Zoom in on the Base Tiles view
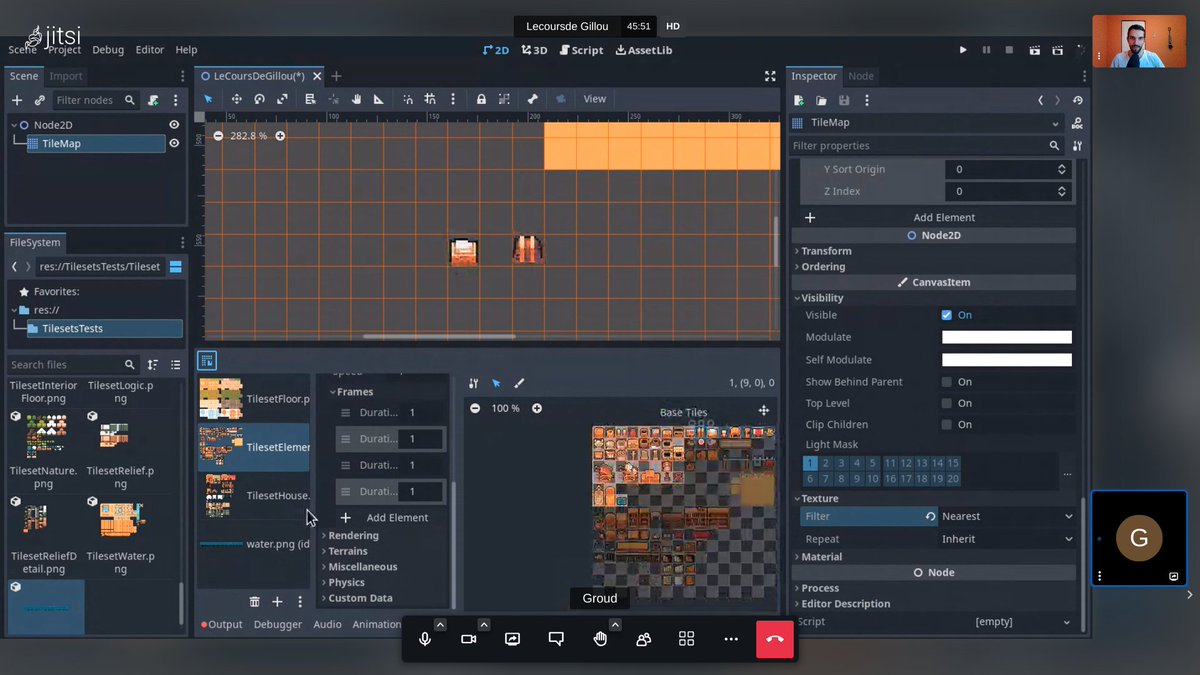This screenshot has height=675, width=1200. pos(536,408)
